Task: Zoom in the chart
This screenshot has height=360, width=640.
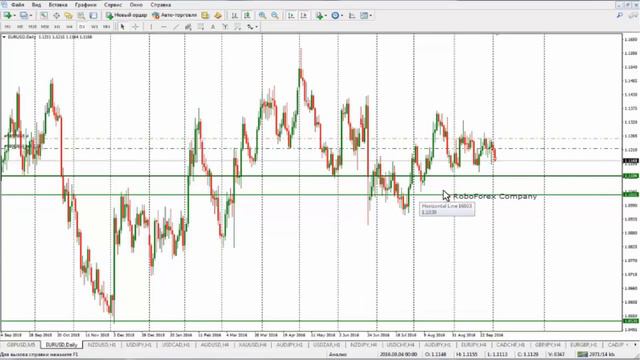Action: point(262,16)
